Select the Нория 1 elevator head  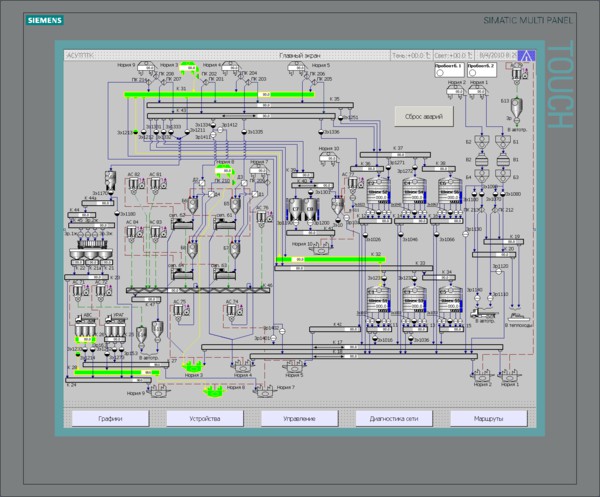478,91
